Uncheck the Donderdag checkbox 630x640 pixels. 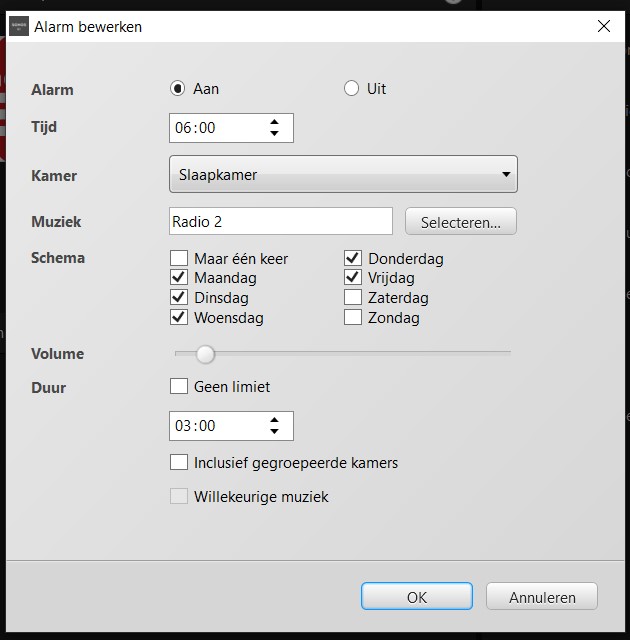point(353,258)
